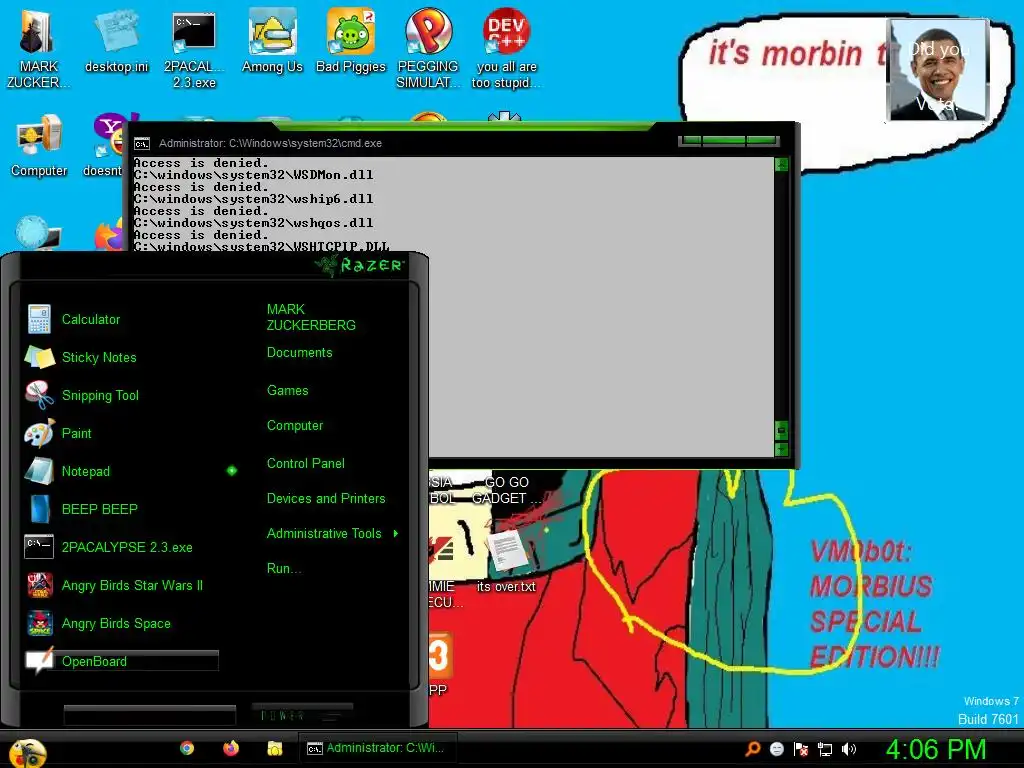The image size is (1024, 768).
Task: Switch to Administrator: C:\Wi... taskbar button
Action: click(x=377, y=748)
